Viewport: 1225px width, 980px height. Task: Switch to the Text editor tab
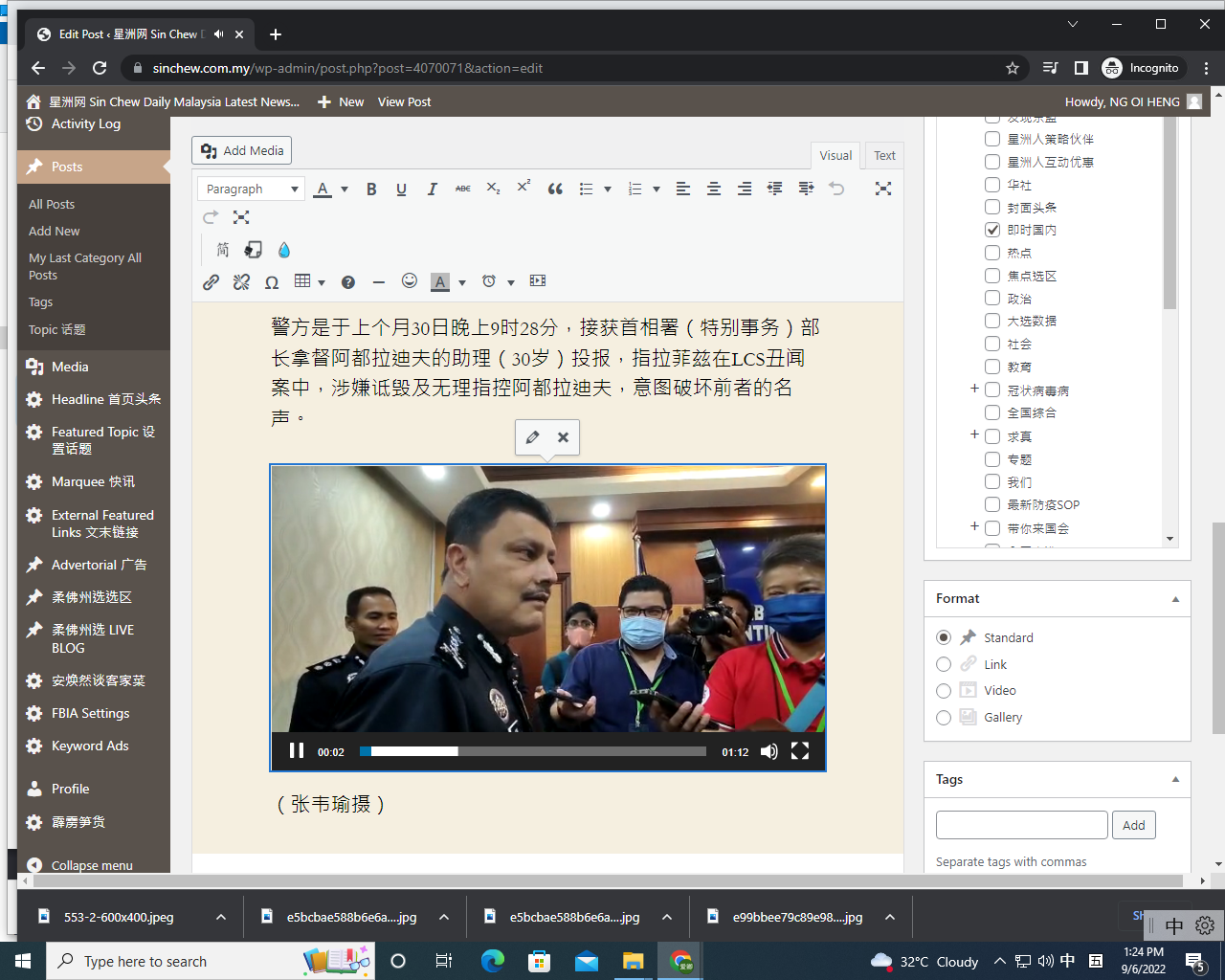(x=884, y=155)
